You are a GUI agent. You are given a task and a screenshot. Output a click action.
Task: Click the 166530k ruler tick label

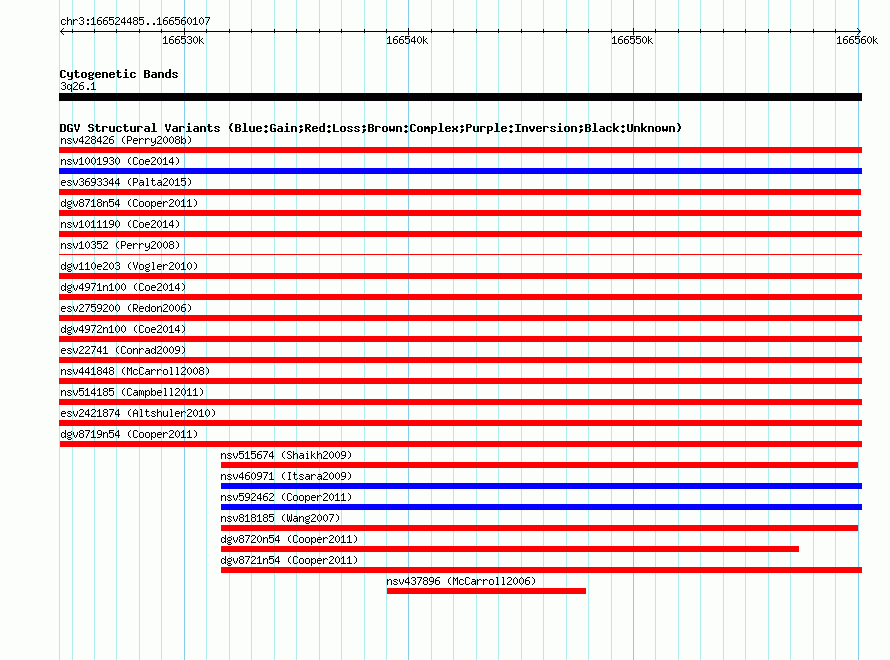tap(183, 40)
